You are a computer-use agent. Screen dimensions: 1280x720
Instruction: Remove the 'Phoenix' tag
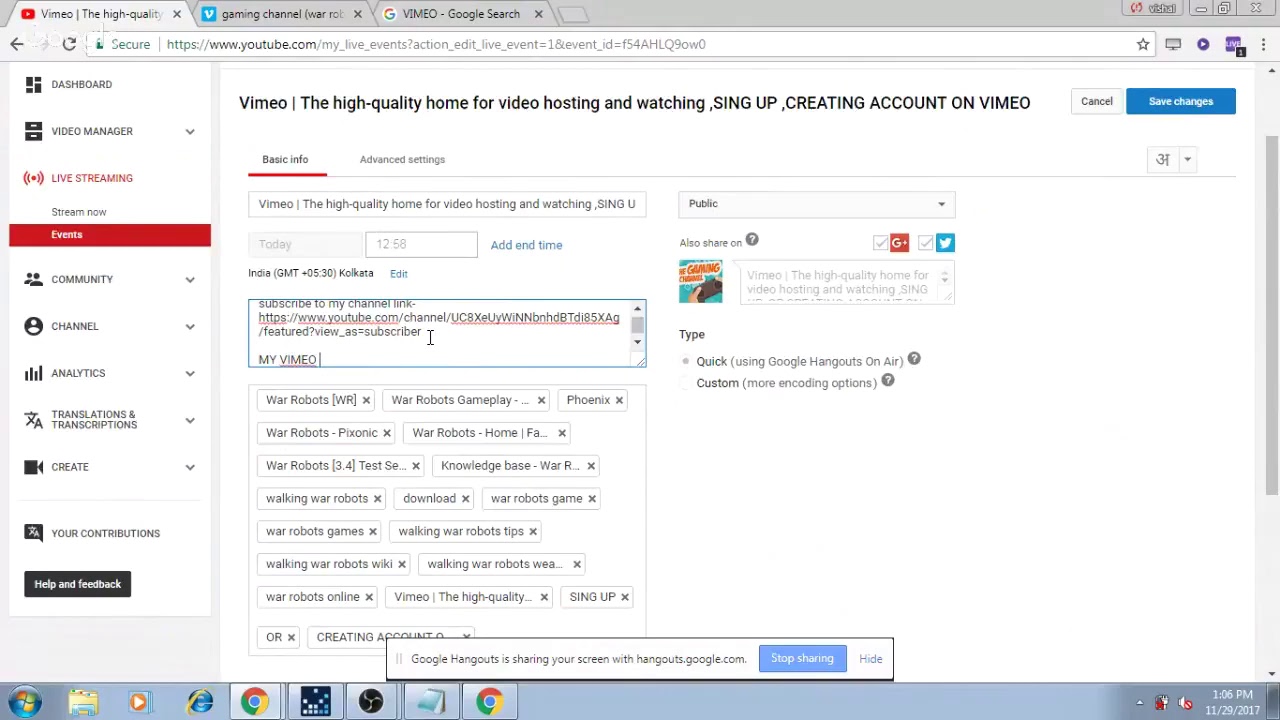click(x=619, y=400)
